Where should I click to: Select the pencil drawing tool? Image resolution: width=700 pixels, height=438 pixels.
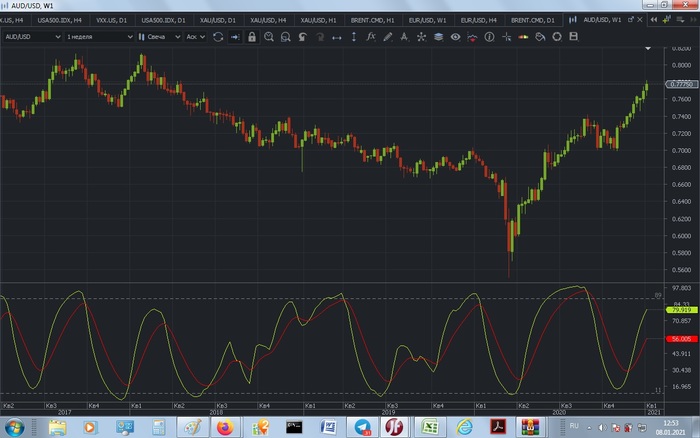point(388,37)
